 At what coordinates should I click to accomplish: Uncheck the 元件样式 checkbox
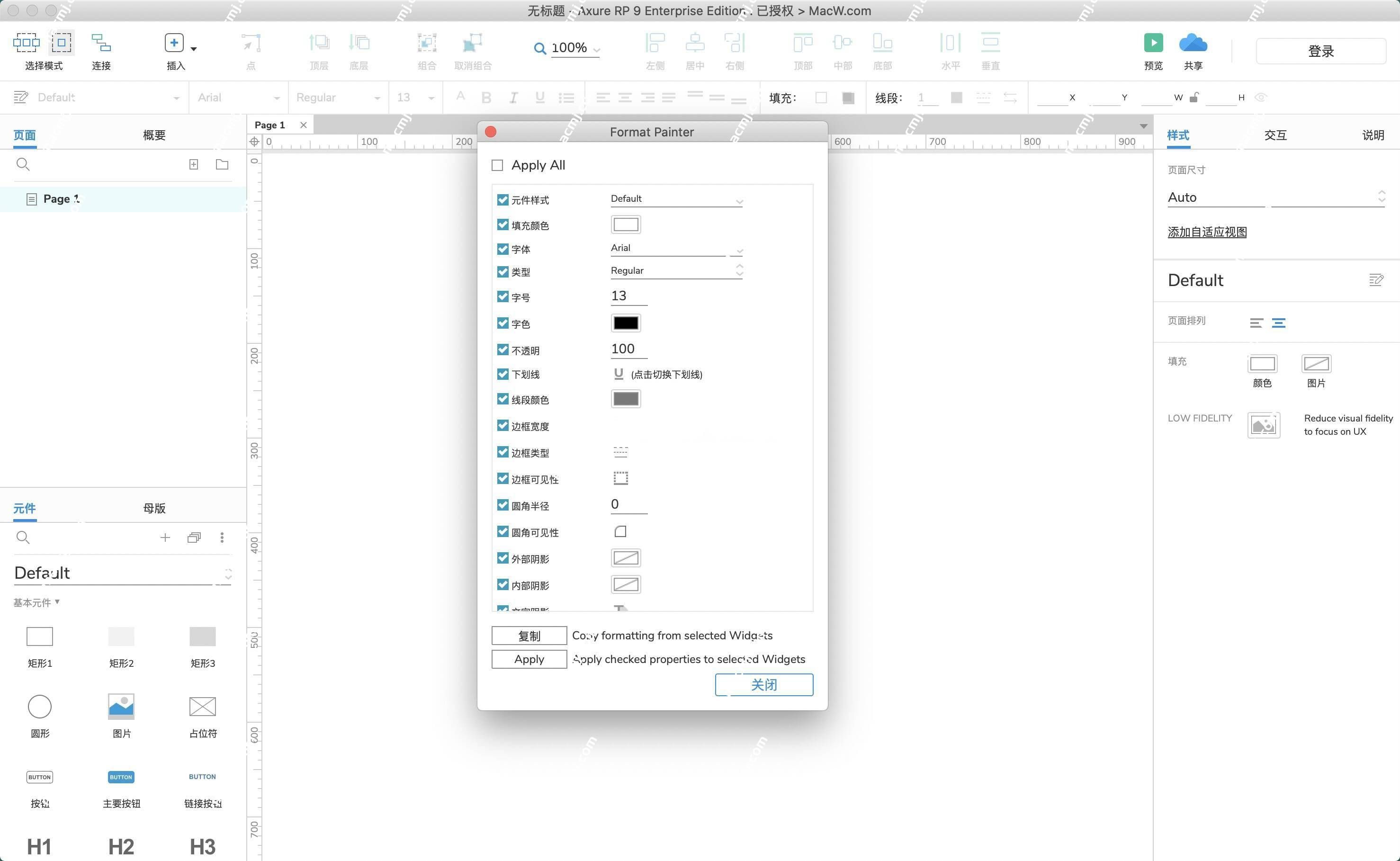point(502,199)
